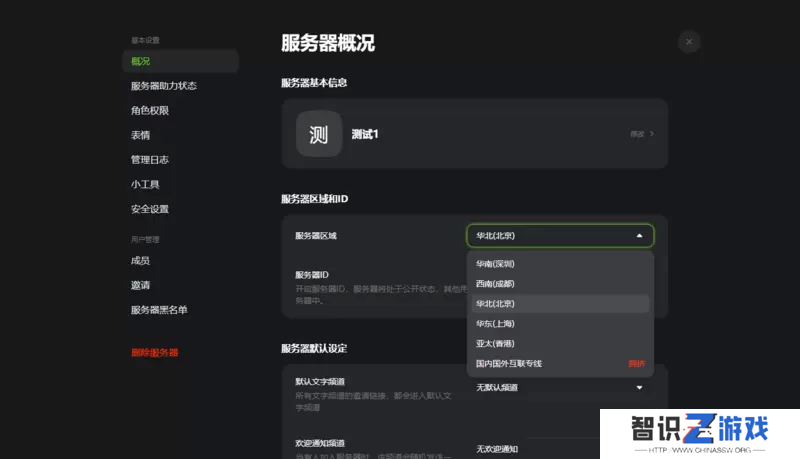Click the 测试1 server name text

pos(365,134)
